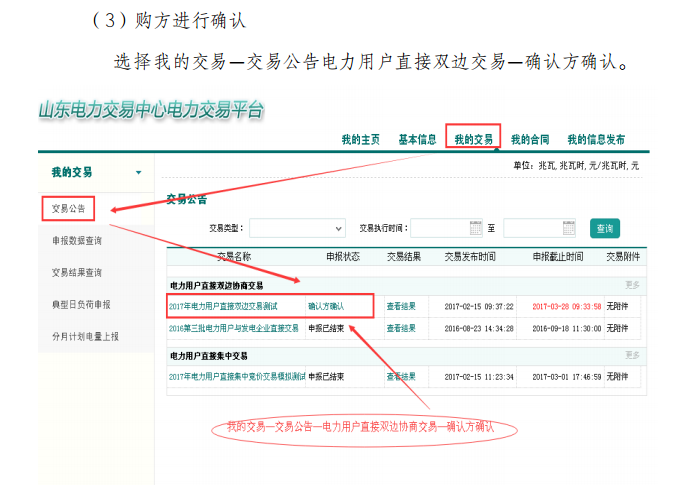Expand the 交易类型 dropdown
The height and width of the screenshot is (485, 690).
click(x=296, y=228)
